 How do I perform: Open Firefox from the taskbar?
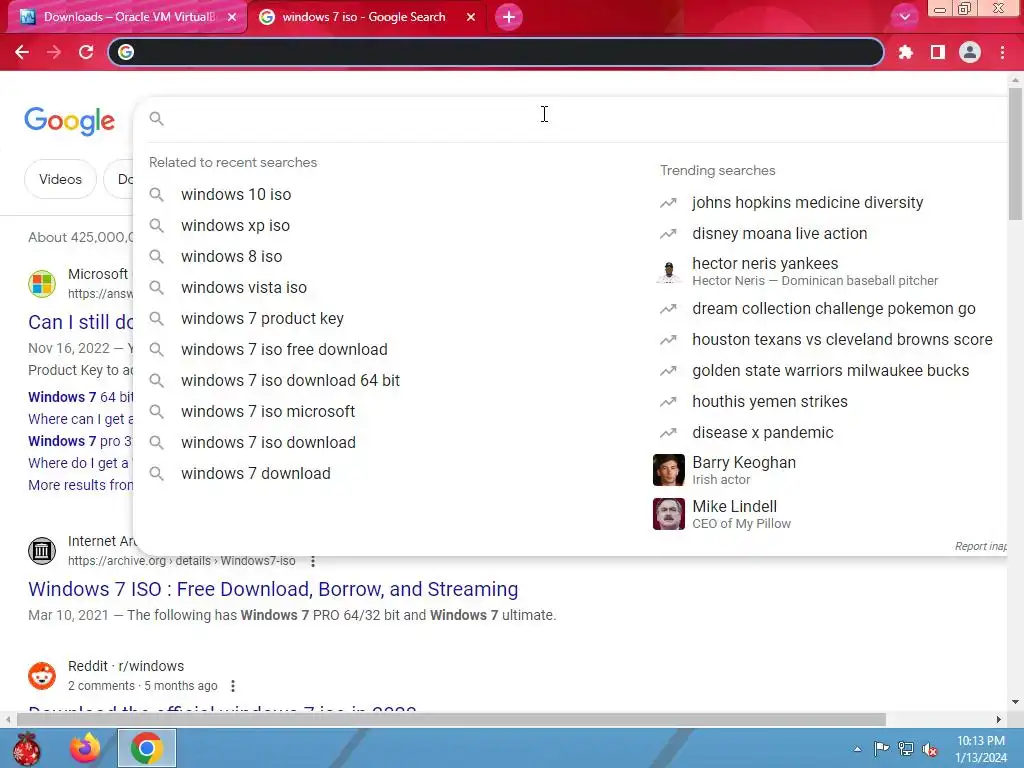tap(85, 748)
